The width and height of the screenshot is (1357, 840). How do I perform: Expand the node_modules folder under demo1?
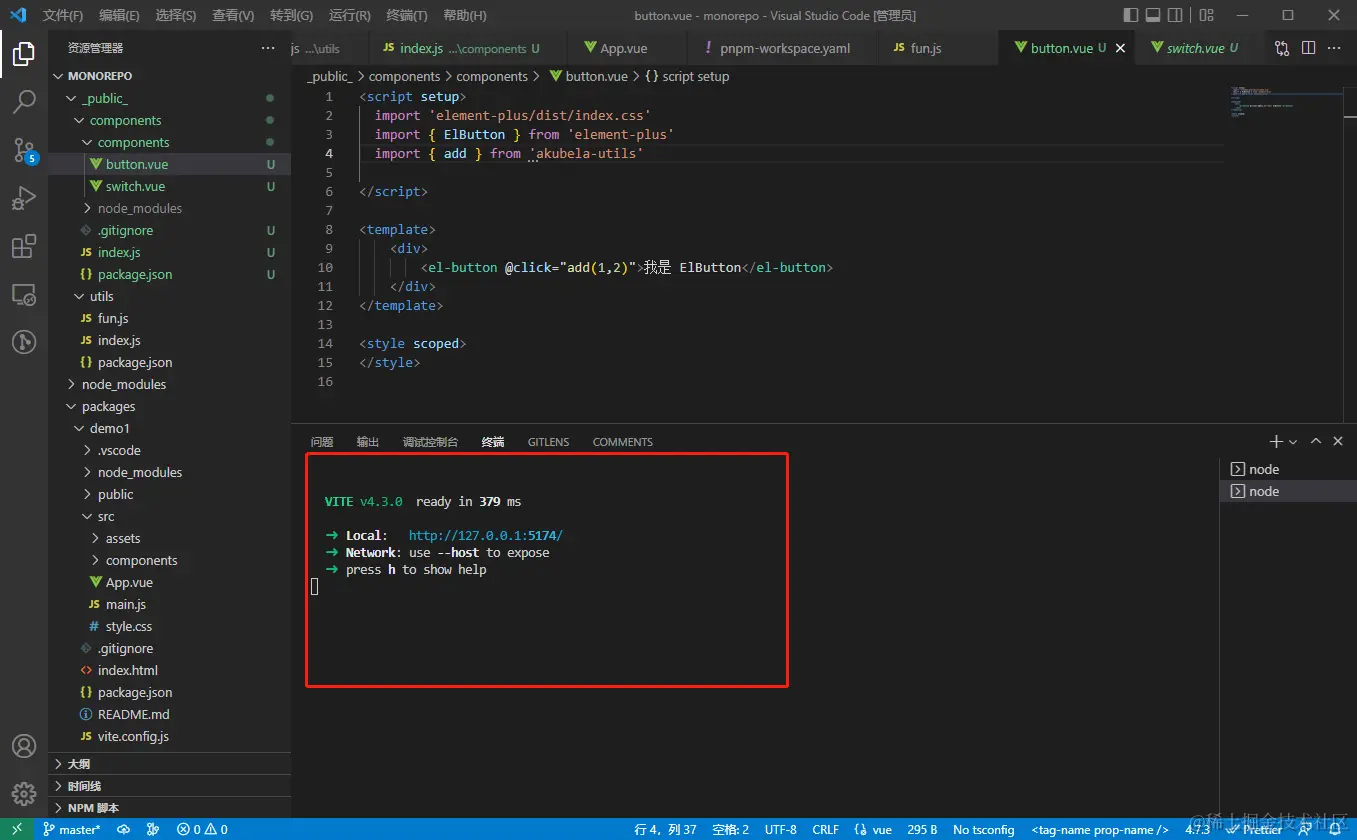(139, 472)
